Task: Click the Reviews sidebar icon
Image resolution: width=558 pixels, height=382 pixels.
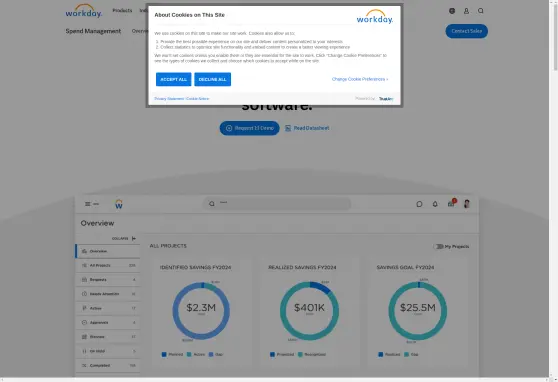Action: pyautogui.click(x=84, y=337)
